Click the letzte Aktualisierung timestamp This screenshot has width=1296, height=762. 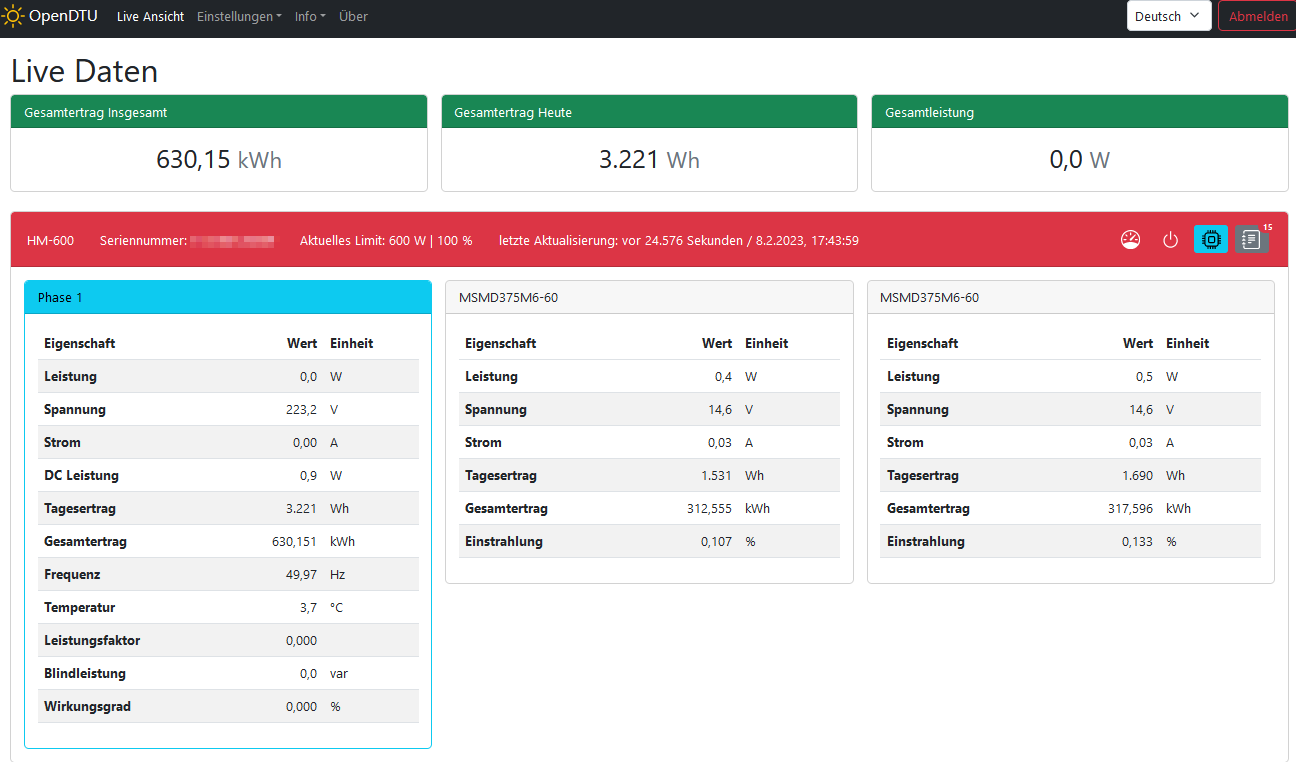(678, 241)
